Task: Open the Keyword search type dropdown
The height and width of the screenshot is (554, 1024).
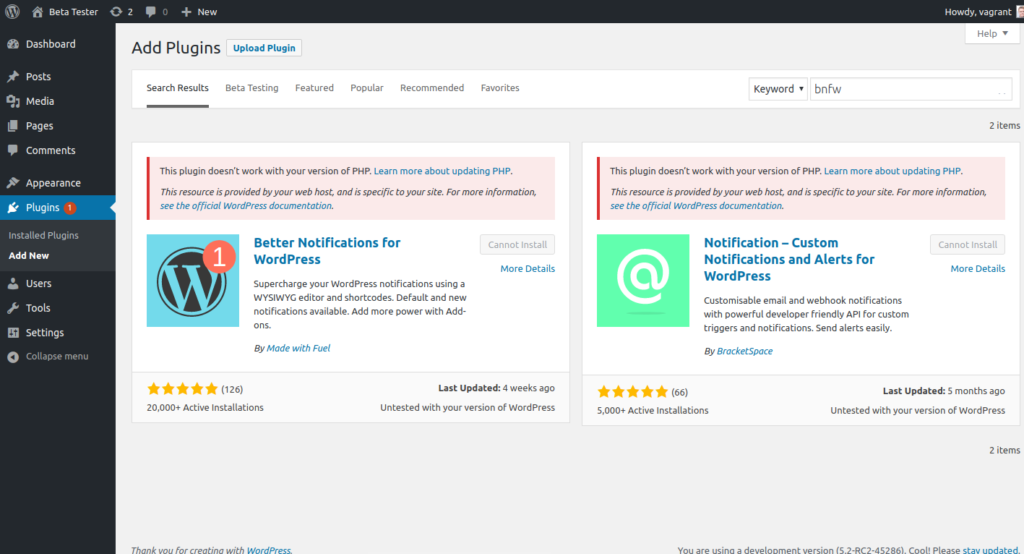Action: tap(778, 89)
